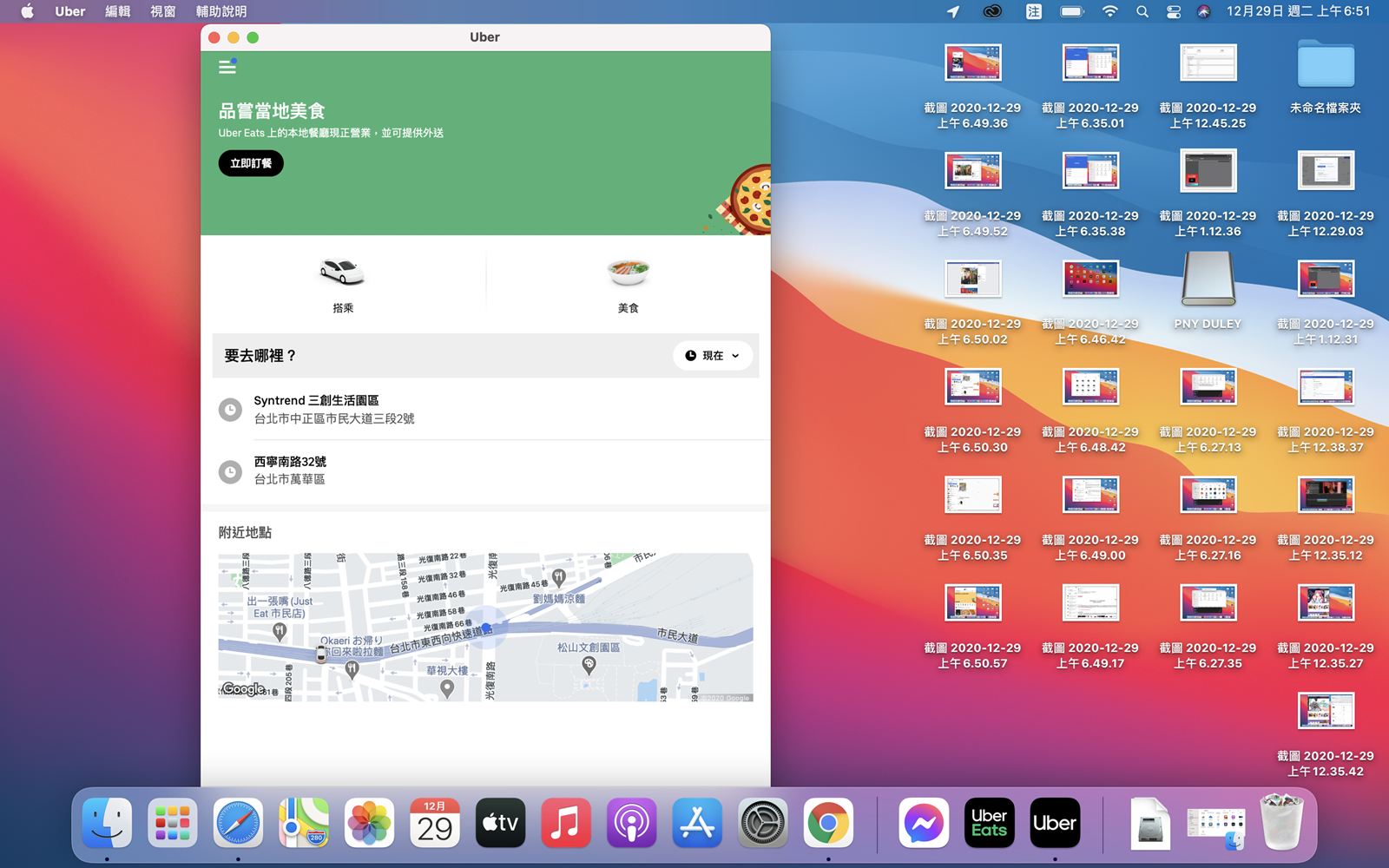Open the Uber hamburger menu
1389x868 pixels.
pyautogui.click(x=227, y=67)
